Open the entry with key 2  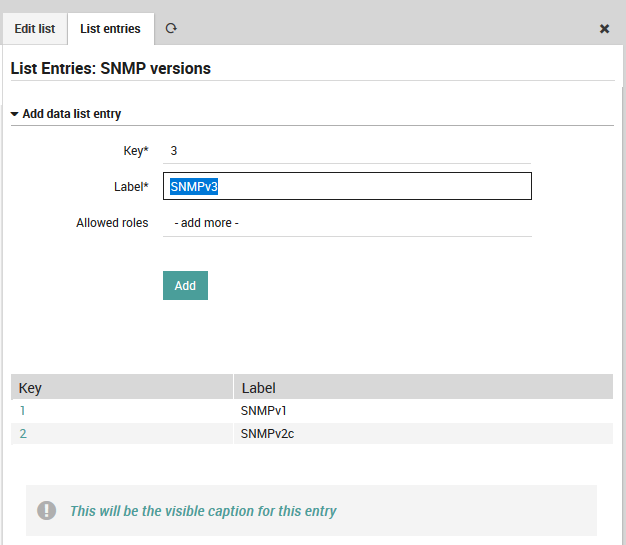coord(23,433)
